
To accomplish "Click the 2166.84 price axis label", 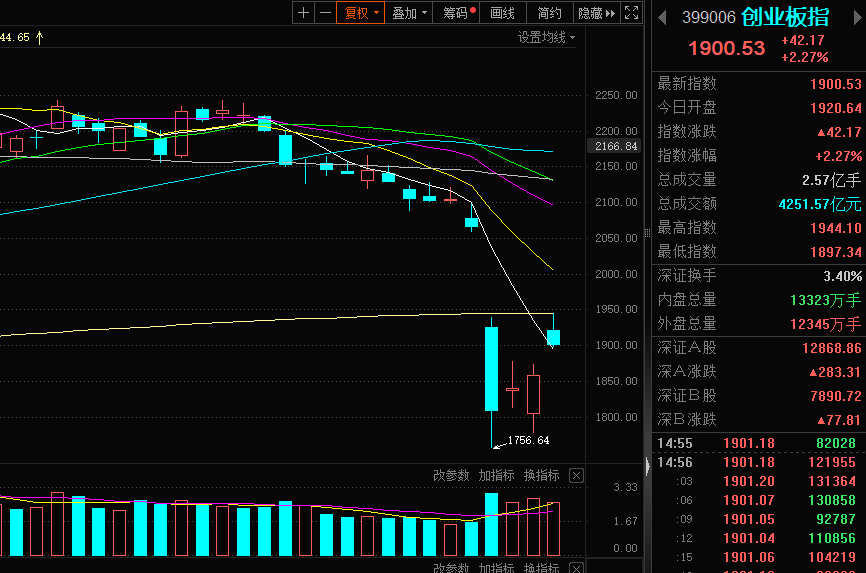I will [616, 146].
